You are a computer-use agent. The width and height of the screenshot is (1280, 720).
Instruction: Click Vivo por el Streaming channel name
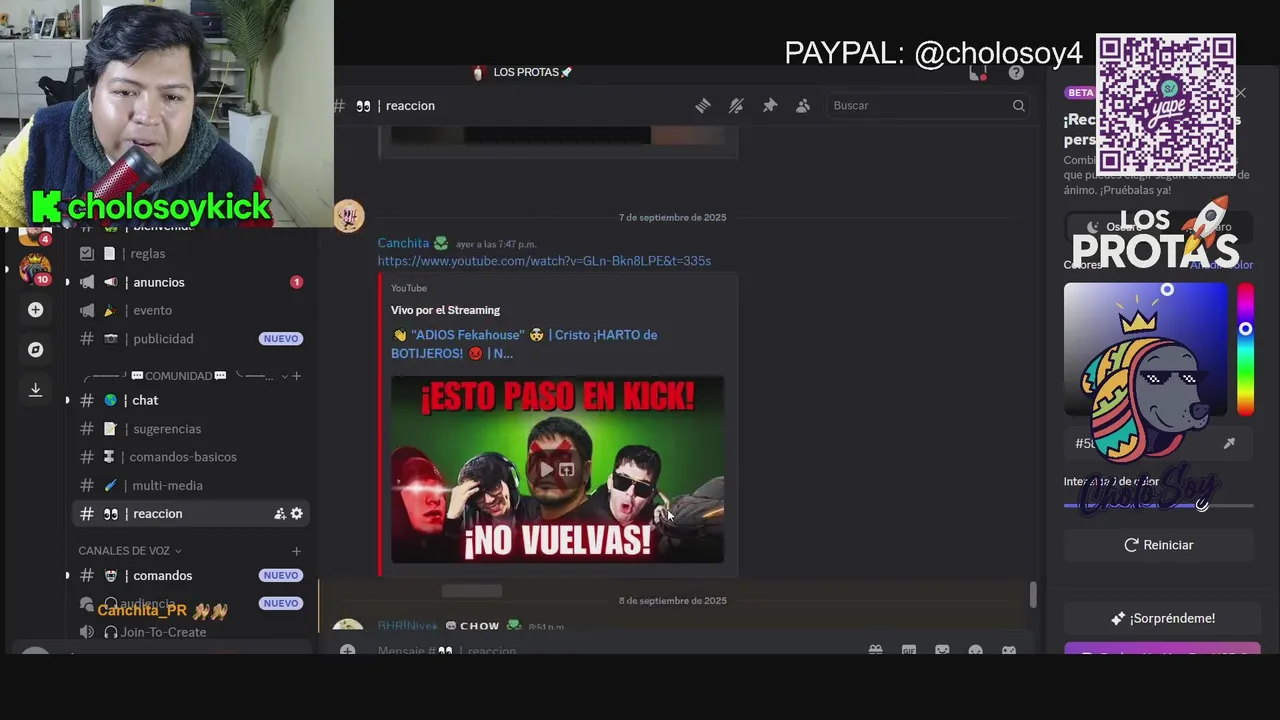[445, 310]
